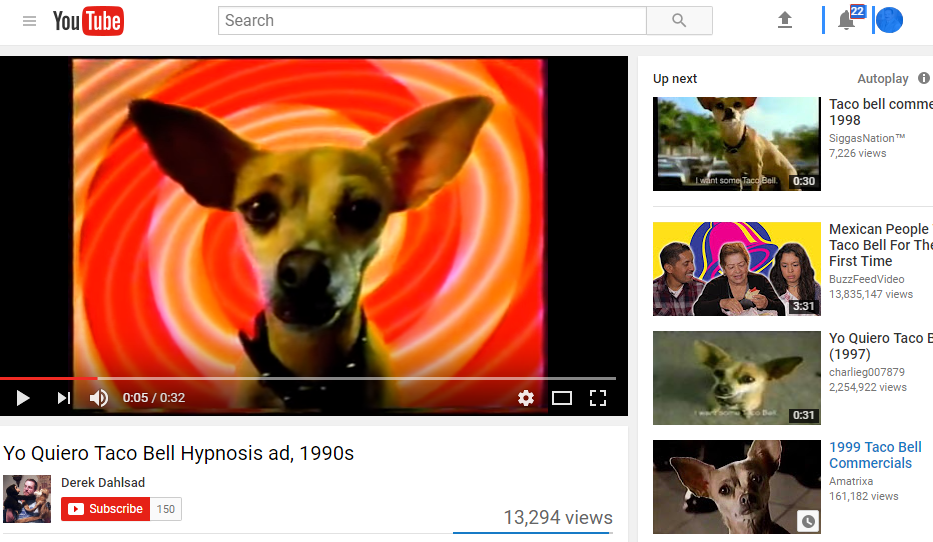Open the player settings gear
933x542 pixels.
[525, 397]
